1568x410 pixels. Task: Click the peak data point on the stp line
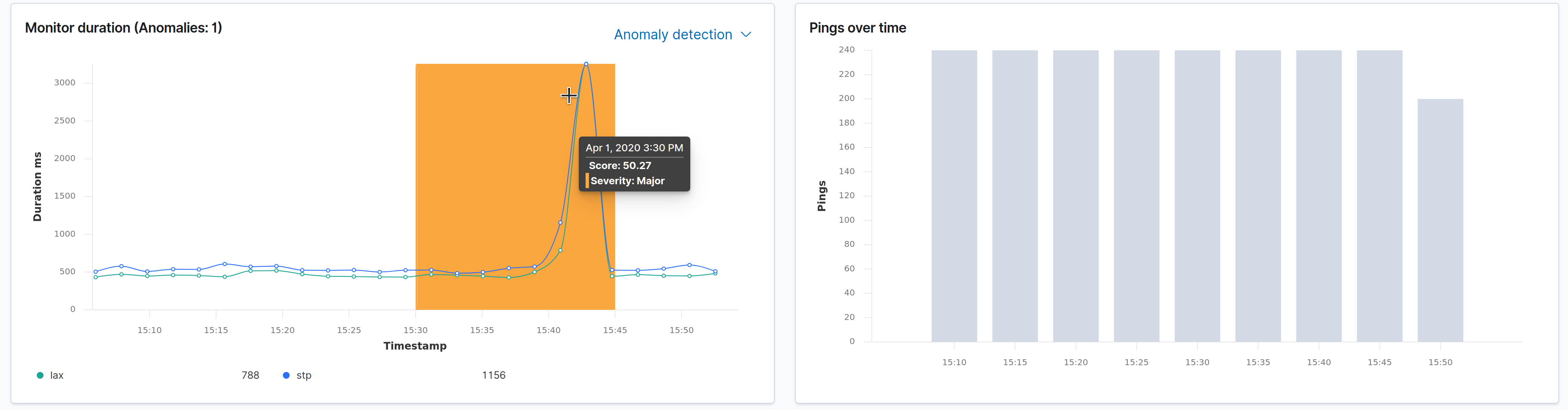586,63
